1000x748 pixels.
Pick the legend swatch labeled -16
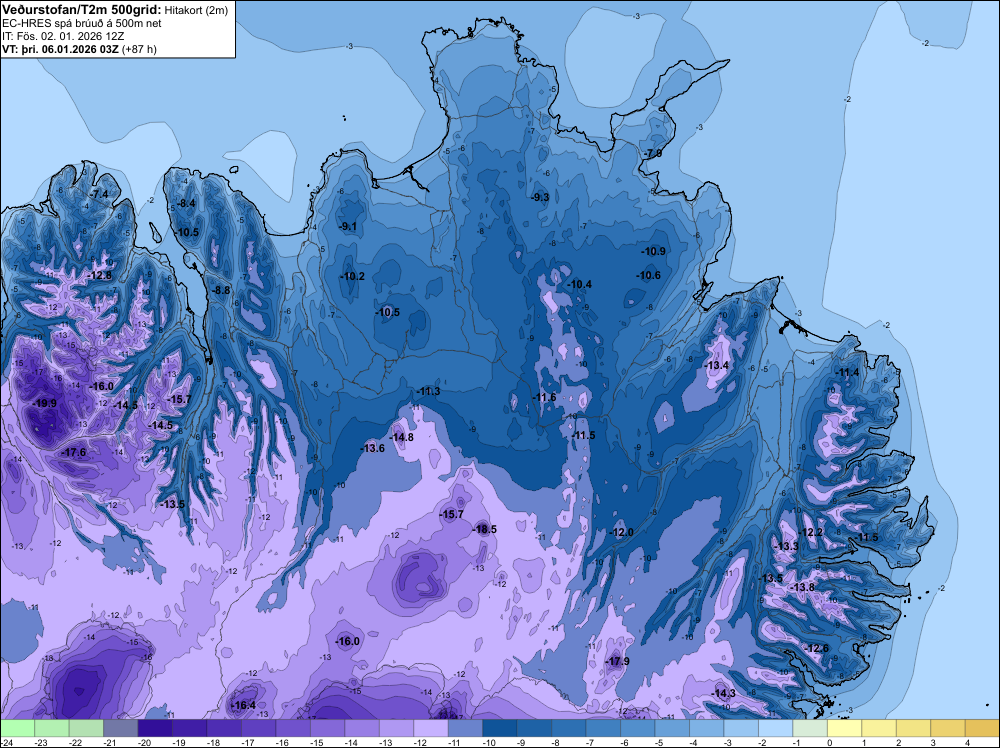293,728
